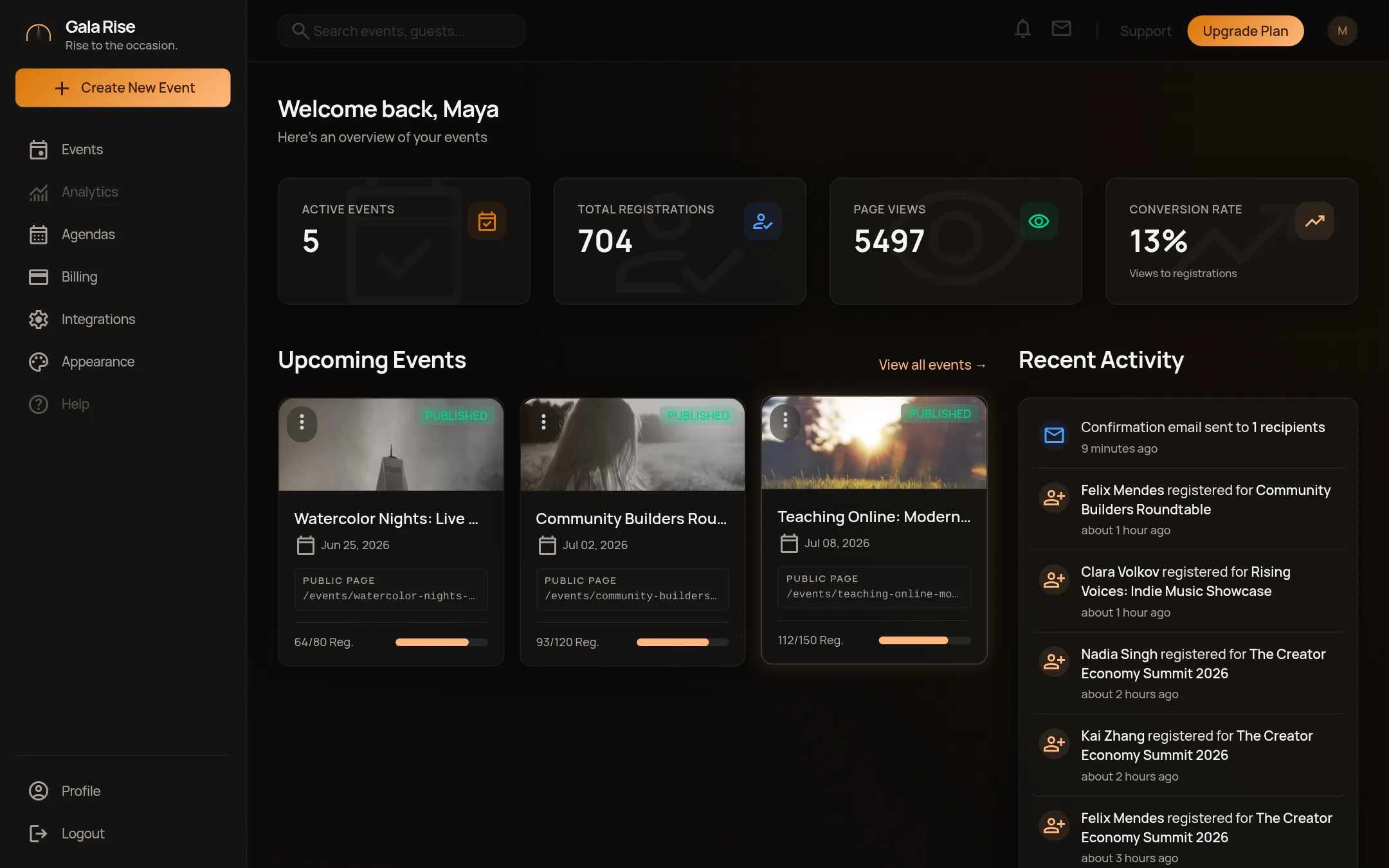Click the 64/80 registration progress bar
The image size is (1389, 868).
[441, 642]
